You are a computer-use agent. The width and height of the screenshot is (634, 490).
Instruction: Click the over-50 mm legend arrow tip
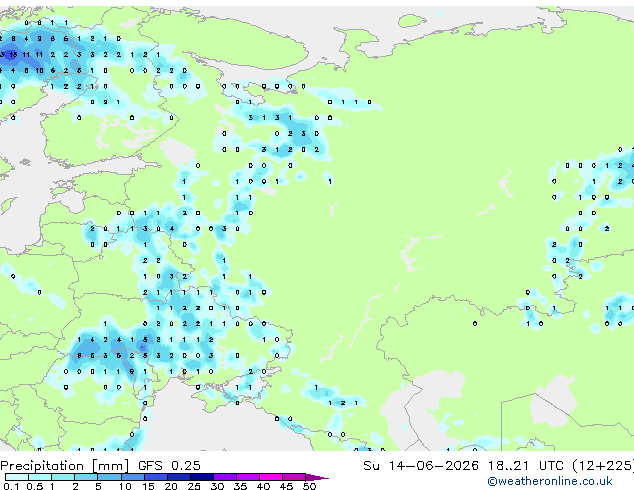click(x=317, y=477)
